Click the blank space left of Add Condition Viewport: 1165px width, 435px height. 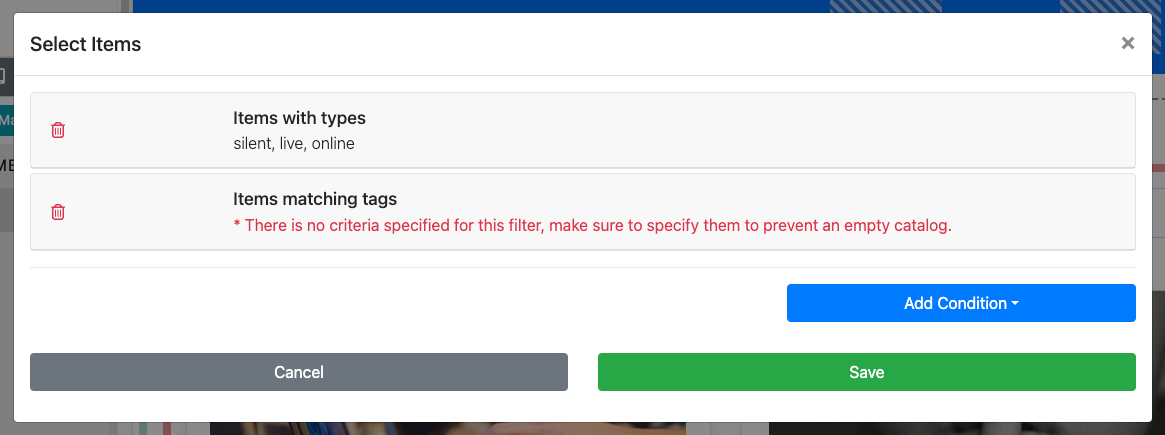400,303
